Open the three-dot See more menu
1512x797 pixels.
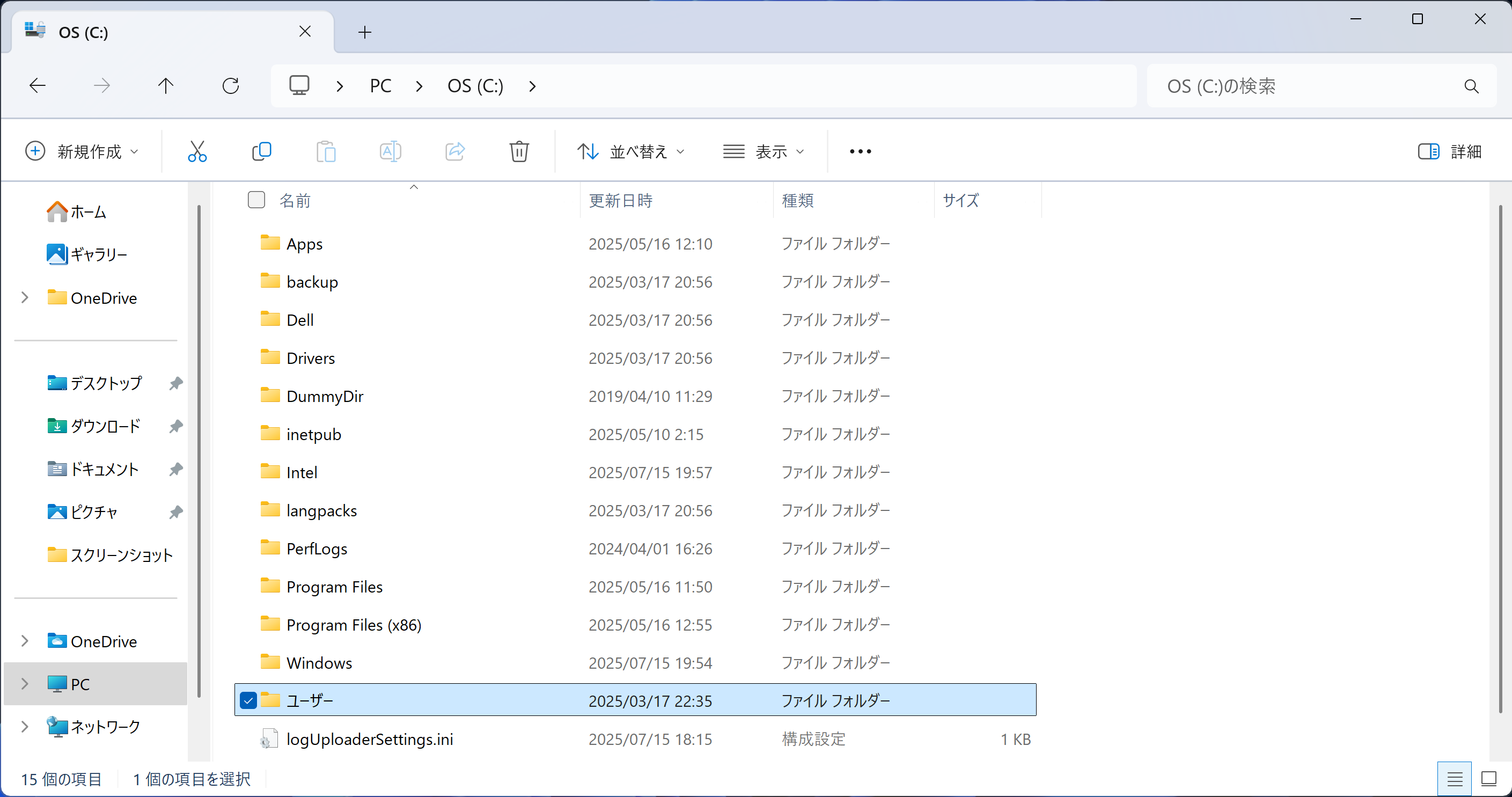861,151
